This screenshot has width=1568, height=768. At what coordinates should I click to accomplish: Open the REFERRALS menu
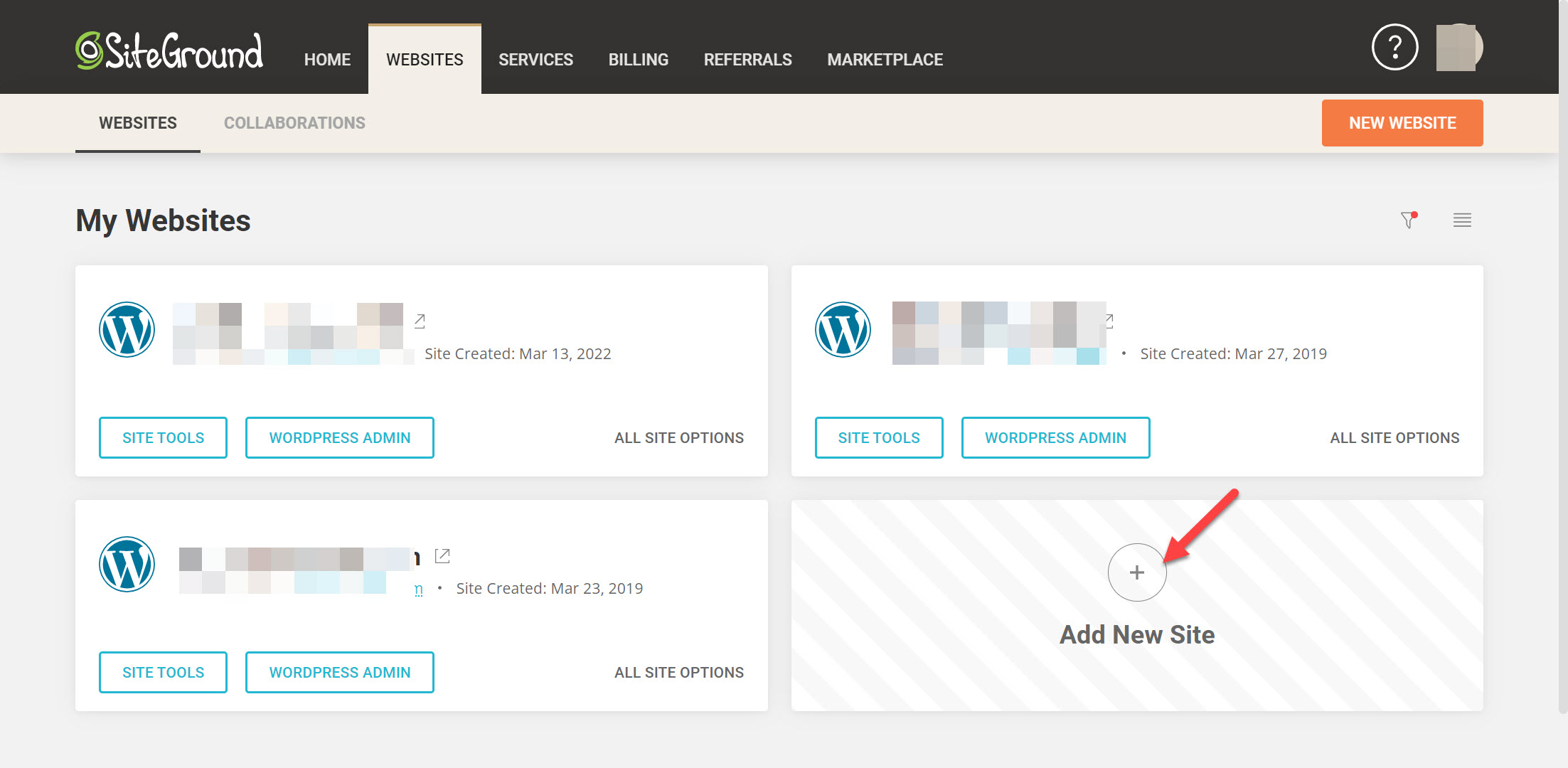coord(747,60)
